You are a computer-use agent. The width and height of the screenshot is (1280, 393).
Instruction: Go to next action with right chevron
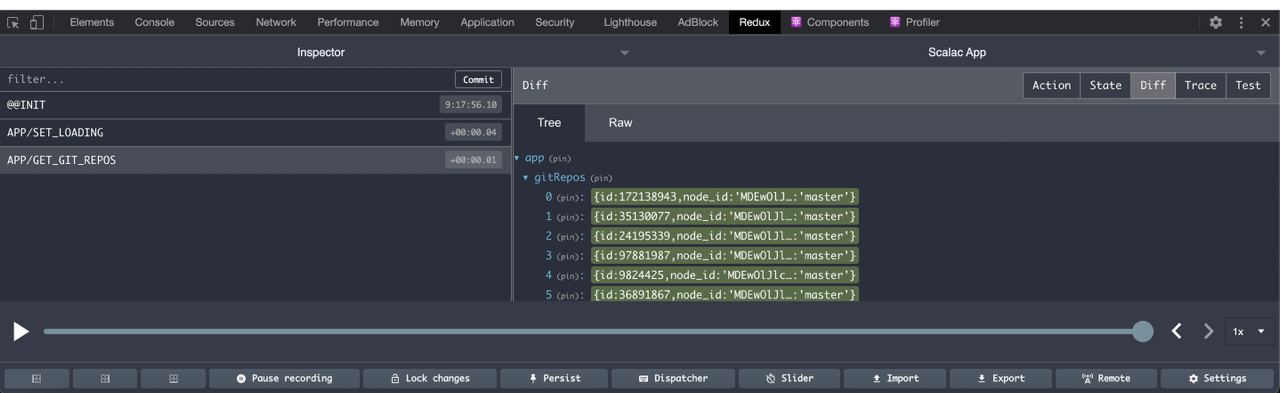[x=1208, y=331]
